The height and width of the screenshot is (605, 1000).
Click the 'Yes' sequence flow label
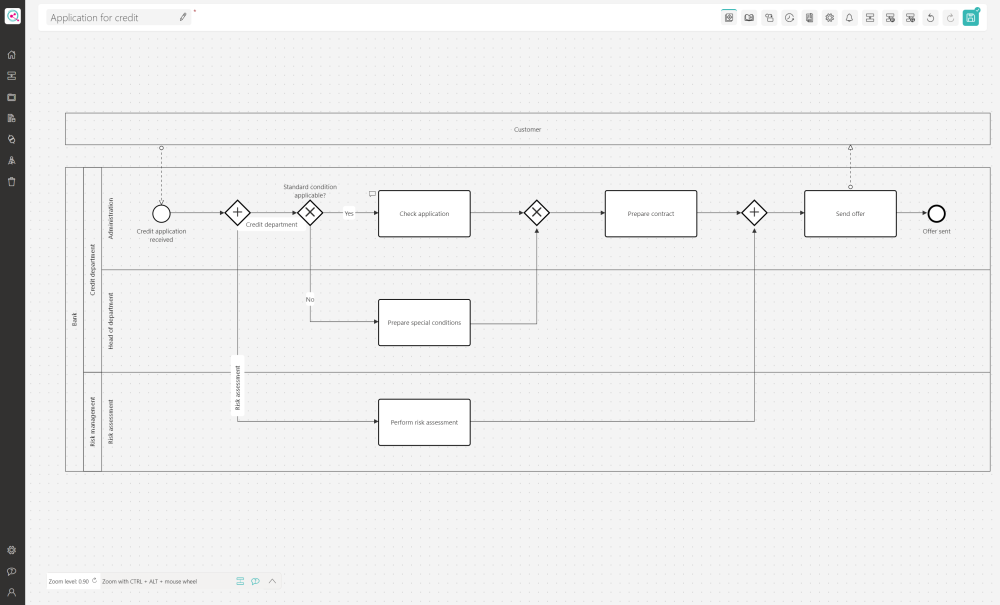pos(349,214)
